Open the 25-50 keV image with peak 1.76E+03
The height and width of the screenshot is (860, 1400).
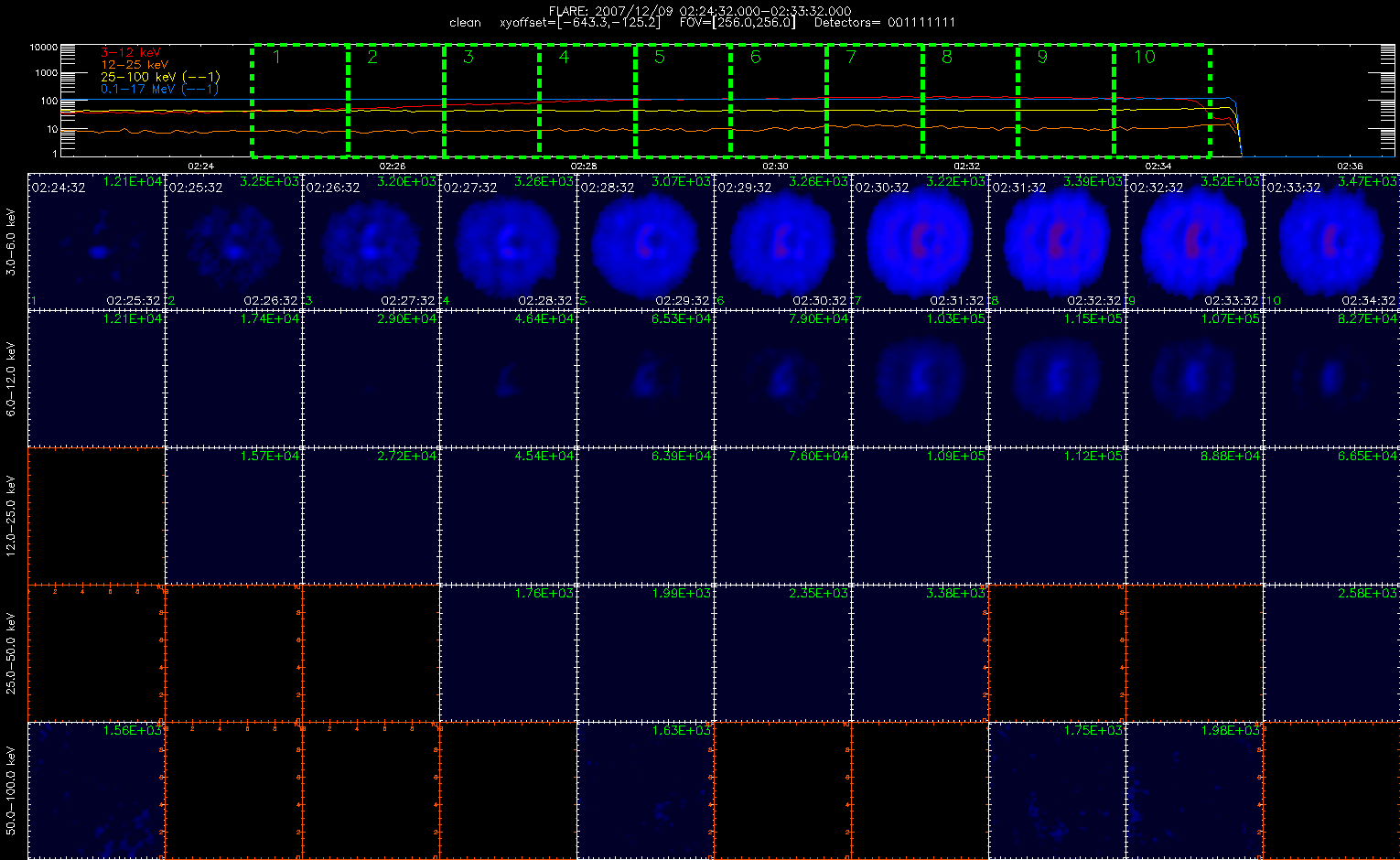click(509, 653)
